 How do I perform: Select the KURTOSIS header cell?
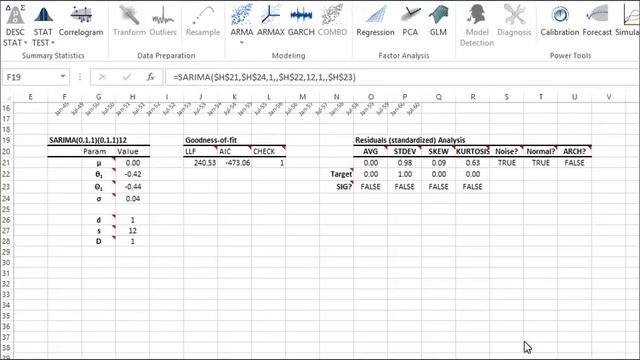[473, 151]
